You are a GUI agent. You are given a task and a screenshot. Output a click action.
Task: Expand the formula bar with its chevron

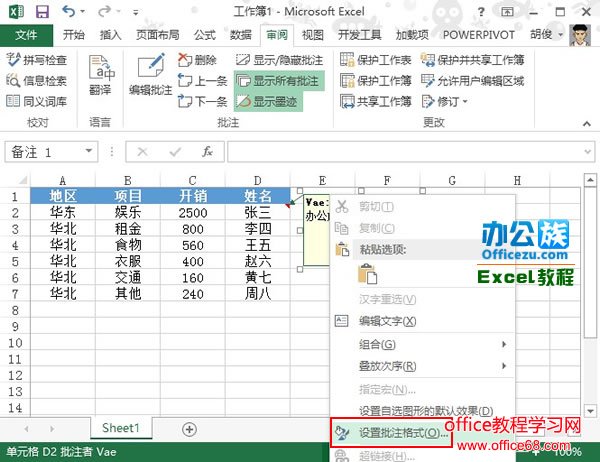588,152
